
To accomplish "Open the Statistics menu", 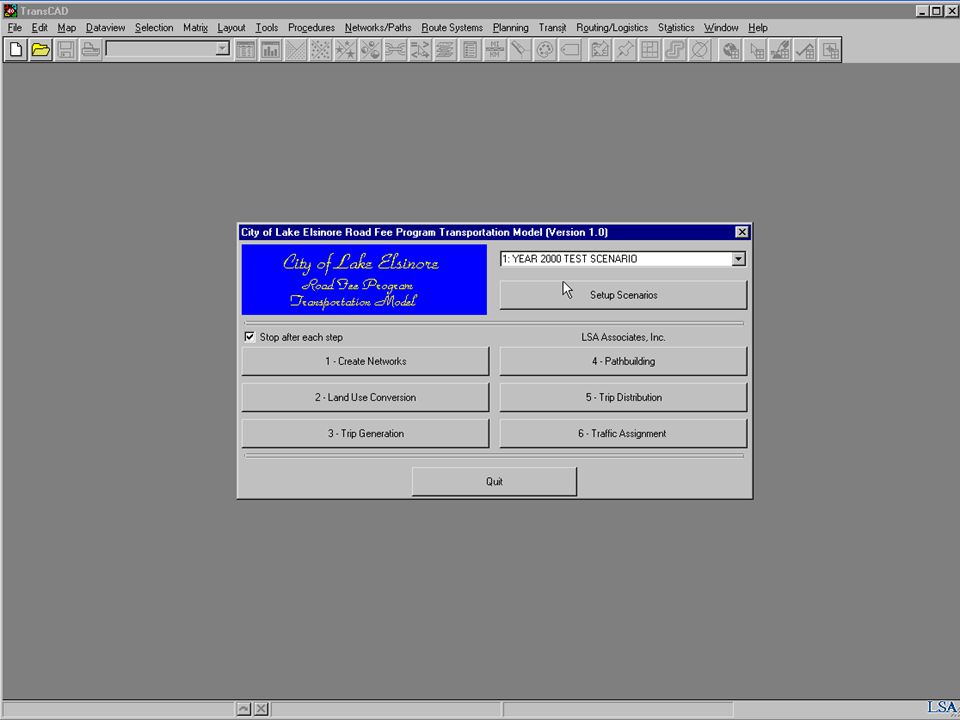I will point(676,28).
